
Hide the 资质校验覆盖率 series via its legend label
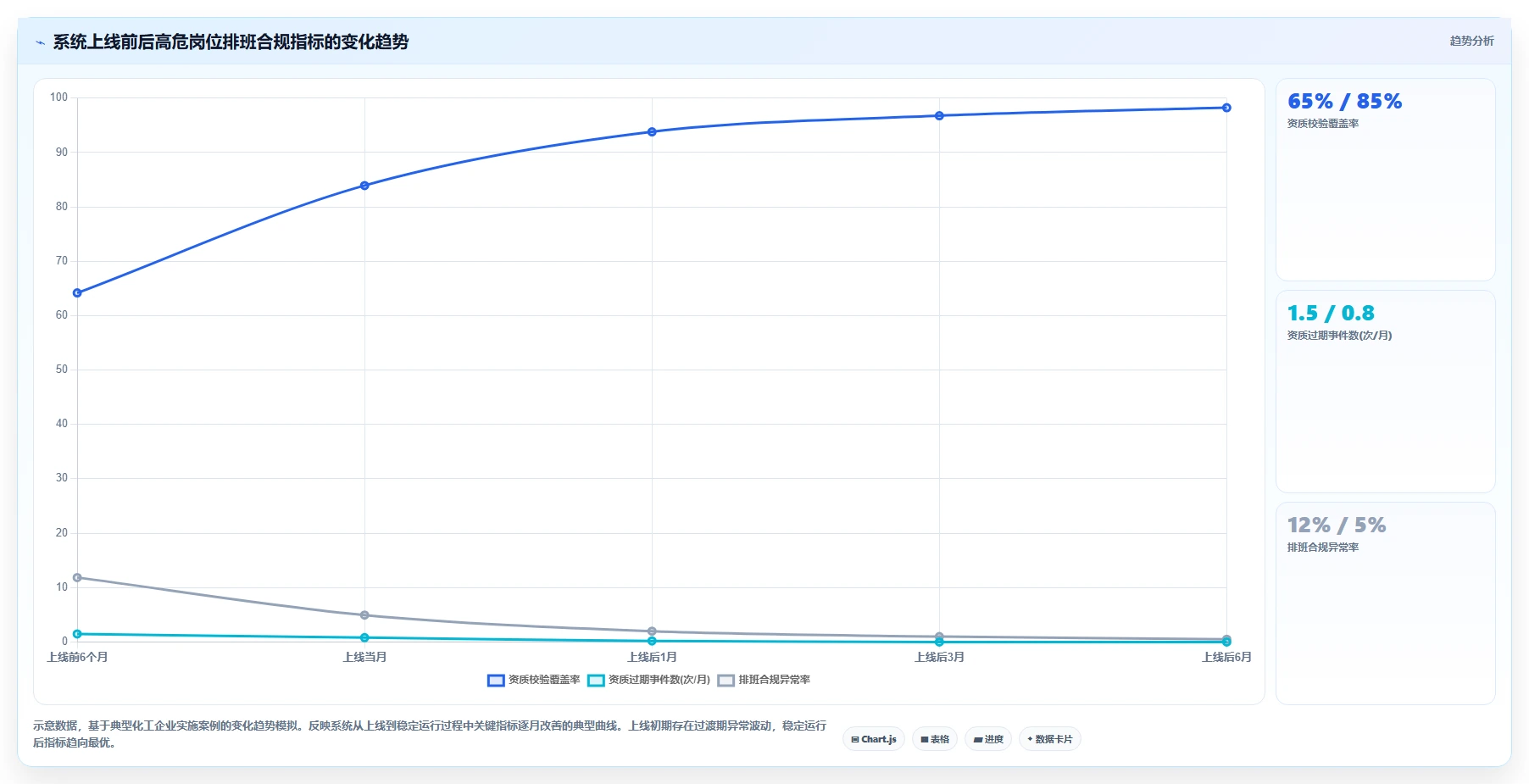click(x=544, y=680)
